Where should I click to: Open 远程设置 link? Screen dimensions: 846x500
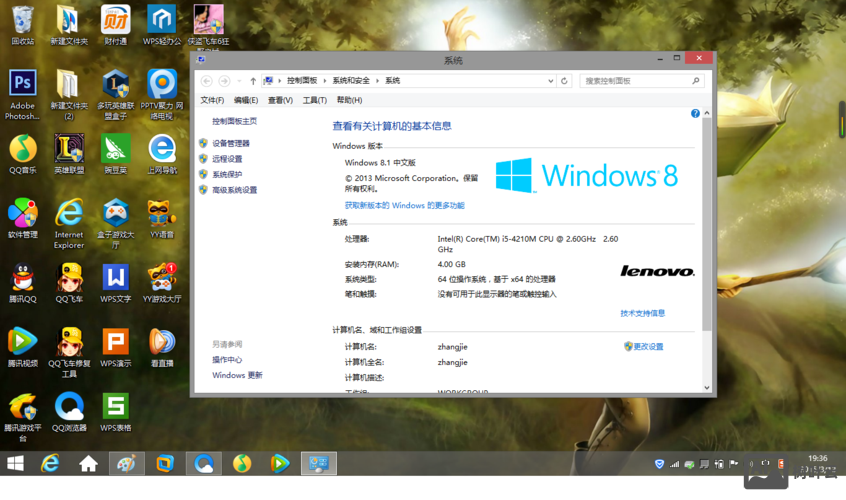coord(227,159)
